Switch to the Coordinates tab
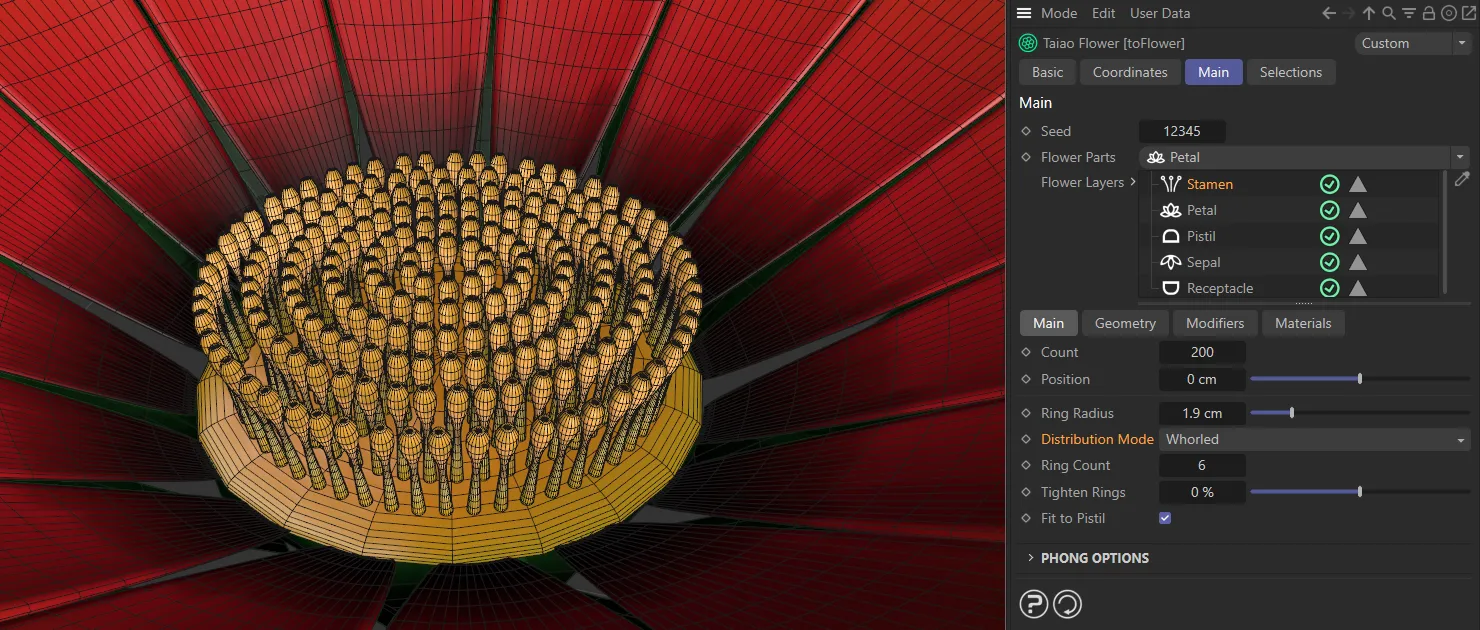Screen dimensions: 1480x630 click(x=1130, y=72)
